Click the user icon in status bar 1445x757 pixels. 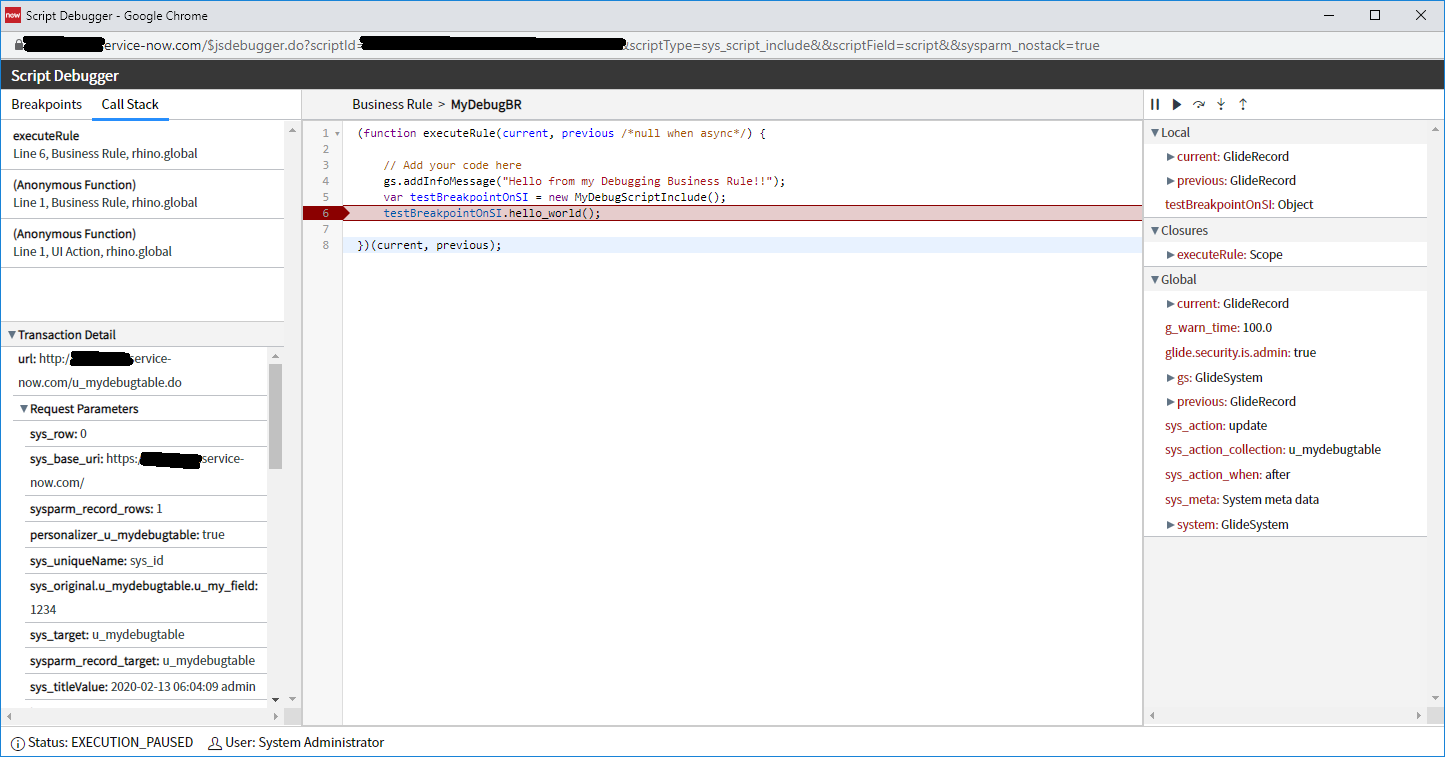(x=214, y=743)
